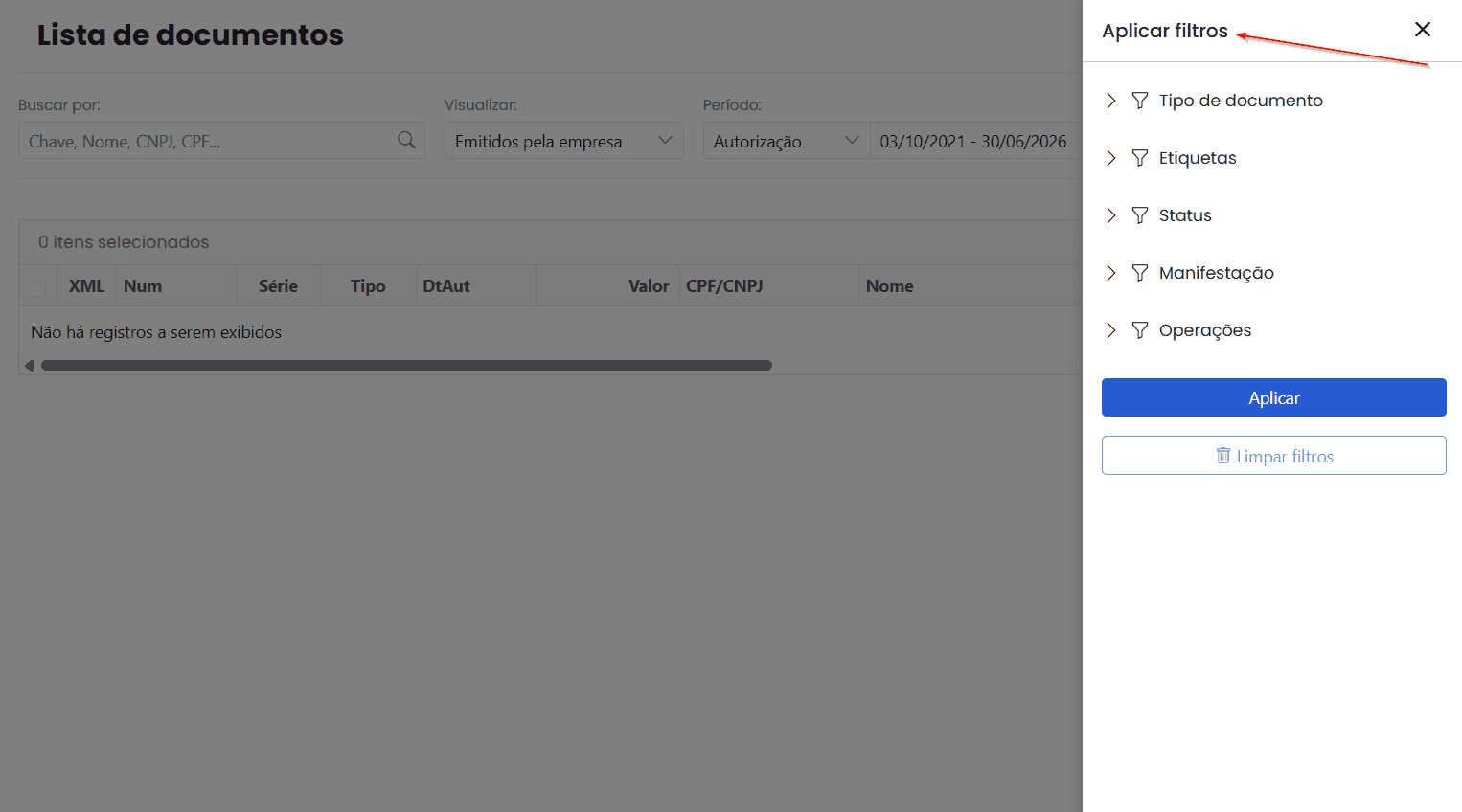
Task: Click Não há registros a serem exibidos
Action: click(156, 332)
